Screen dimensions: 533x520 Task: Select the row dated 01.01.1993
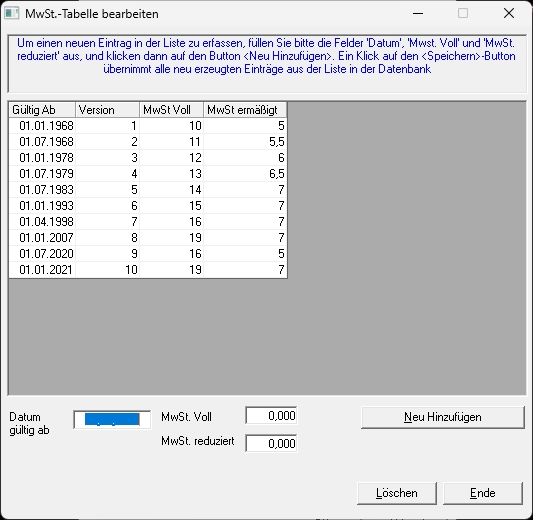tap(148, 206)
